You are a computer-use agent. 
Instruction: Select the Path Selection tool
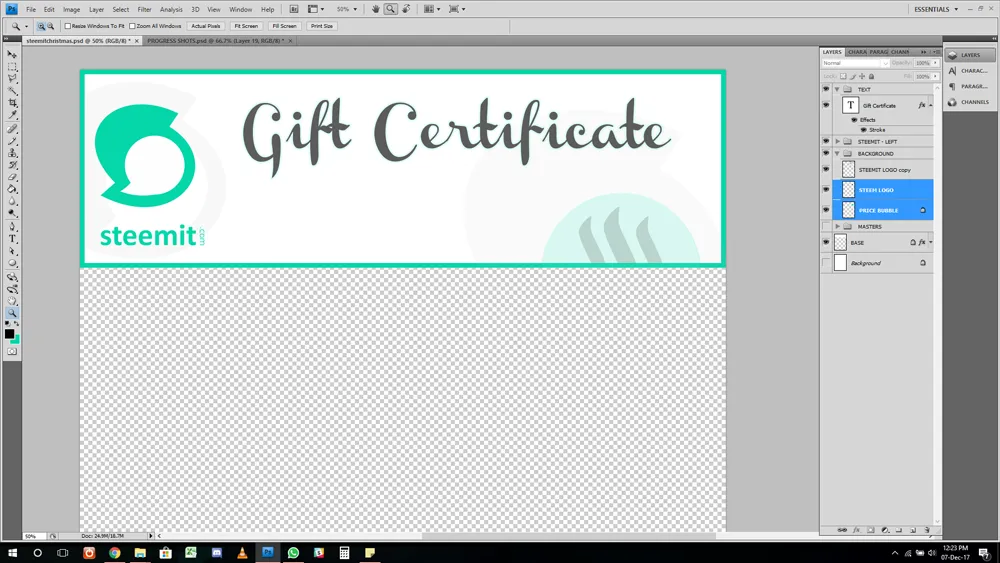[12, 251]
